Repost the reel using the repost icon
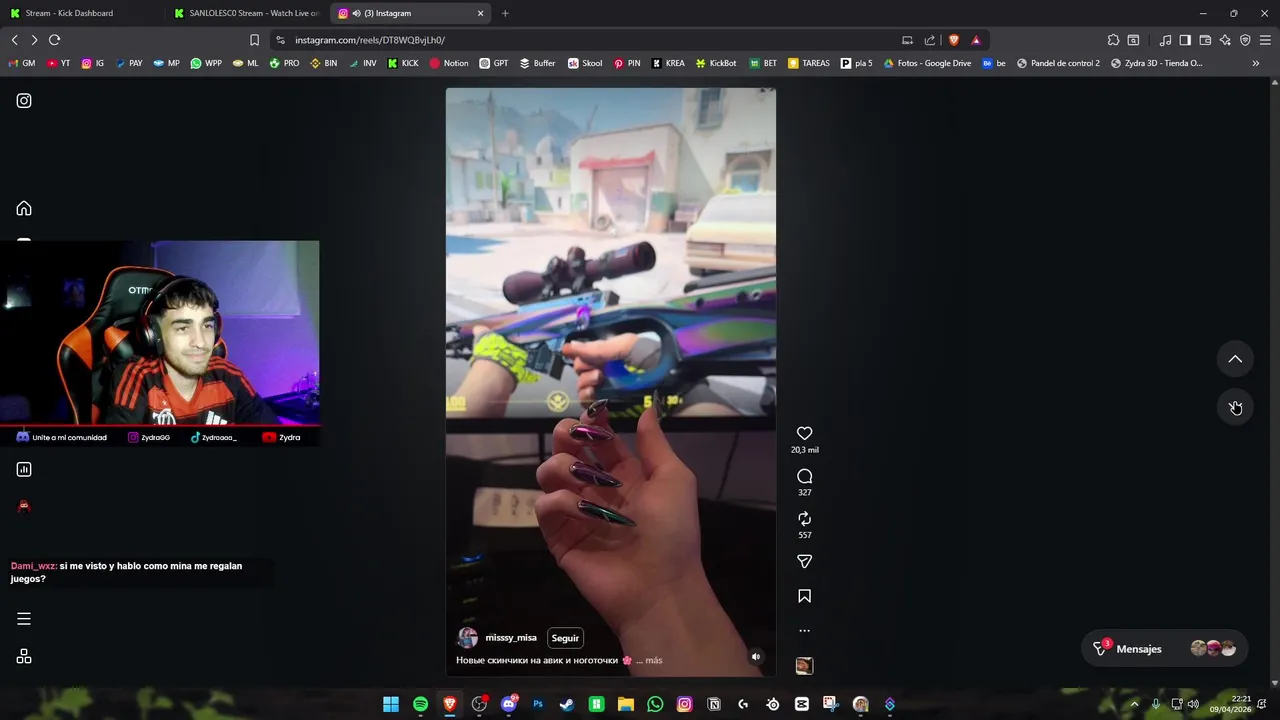 [x=804, y=518]
